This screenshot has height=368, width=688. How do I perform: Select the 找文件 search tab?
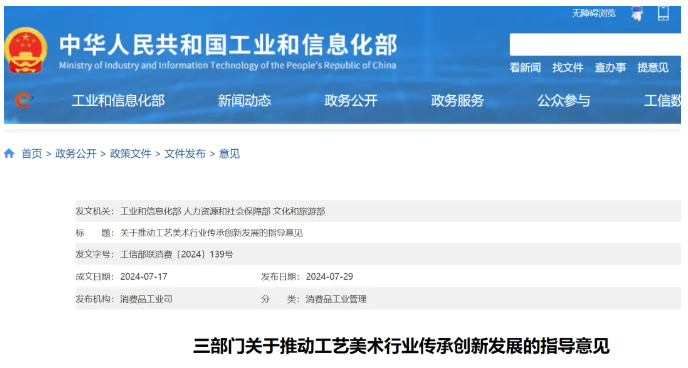568,68
